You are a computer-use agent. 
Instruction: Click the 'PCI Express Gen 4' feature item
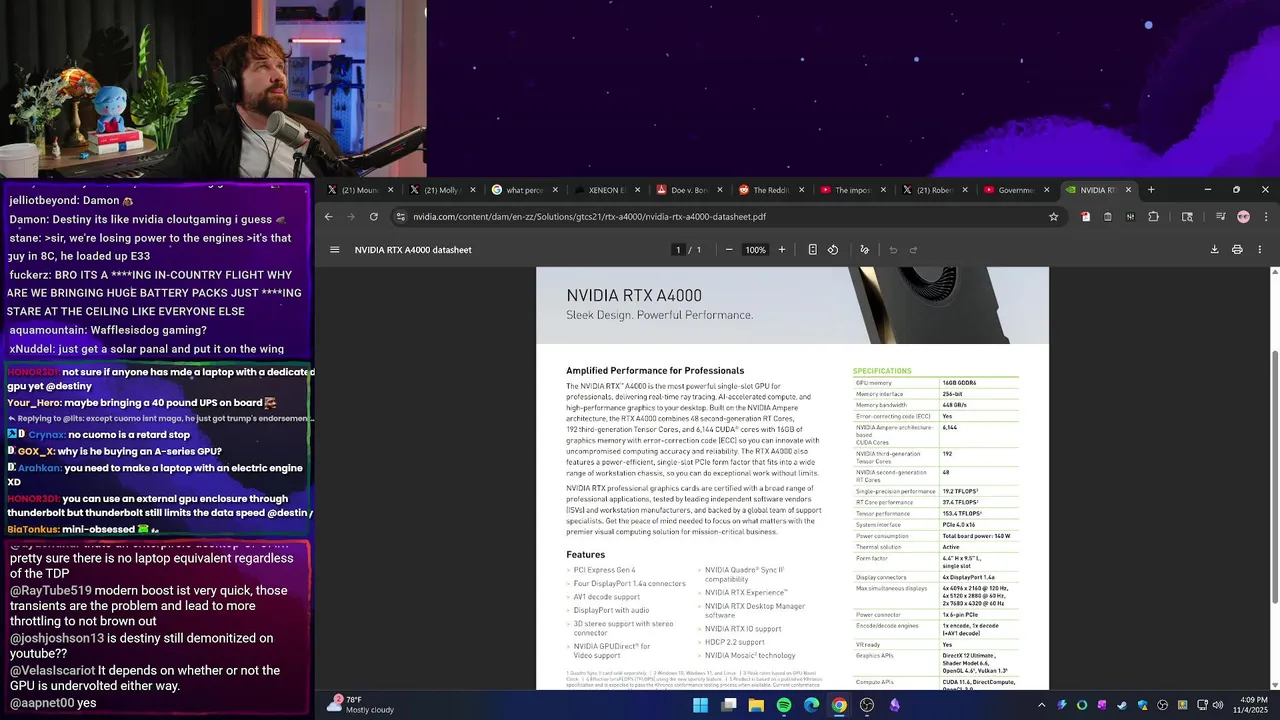(604, 571)
